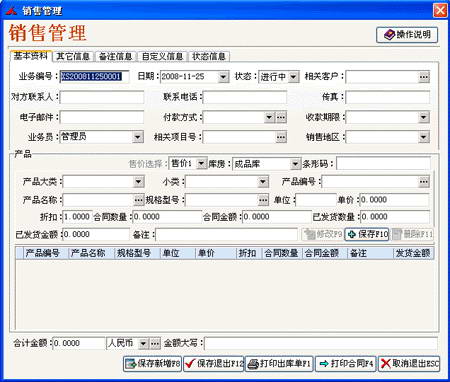Viewport: 450px width, 382px height.
Task: Click the 金额大写 field
Action: 321,343
